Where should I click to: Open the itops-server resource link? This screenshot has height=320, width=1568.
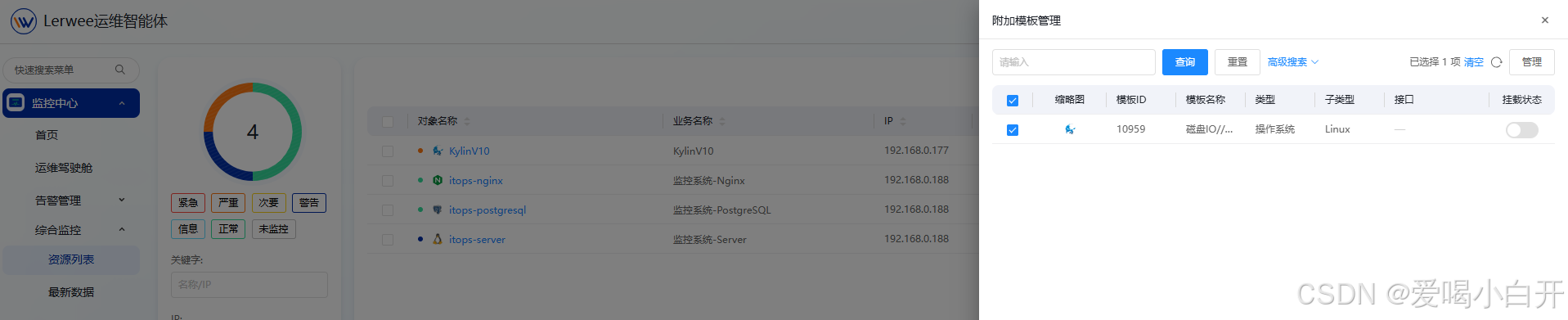[x=477, y=240]
